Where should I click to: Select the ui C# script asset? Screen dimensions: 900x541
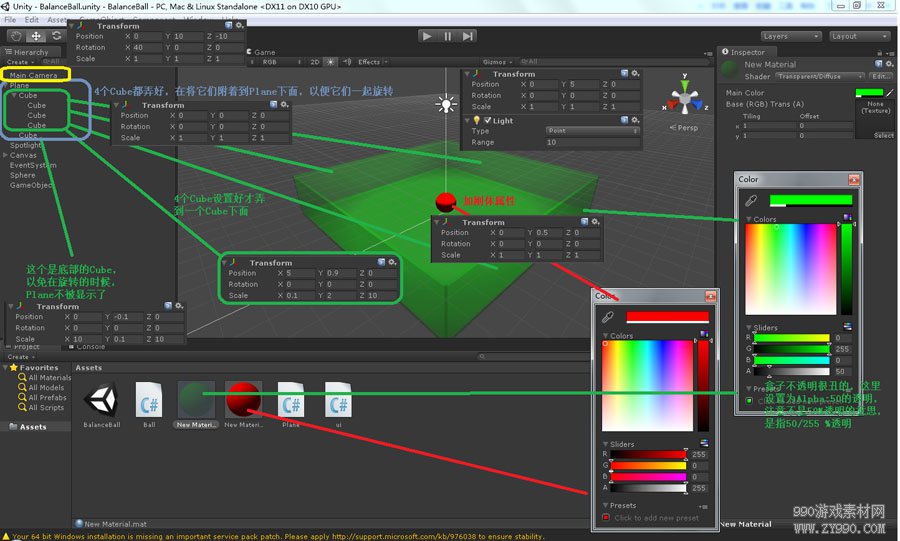(338, 405)
